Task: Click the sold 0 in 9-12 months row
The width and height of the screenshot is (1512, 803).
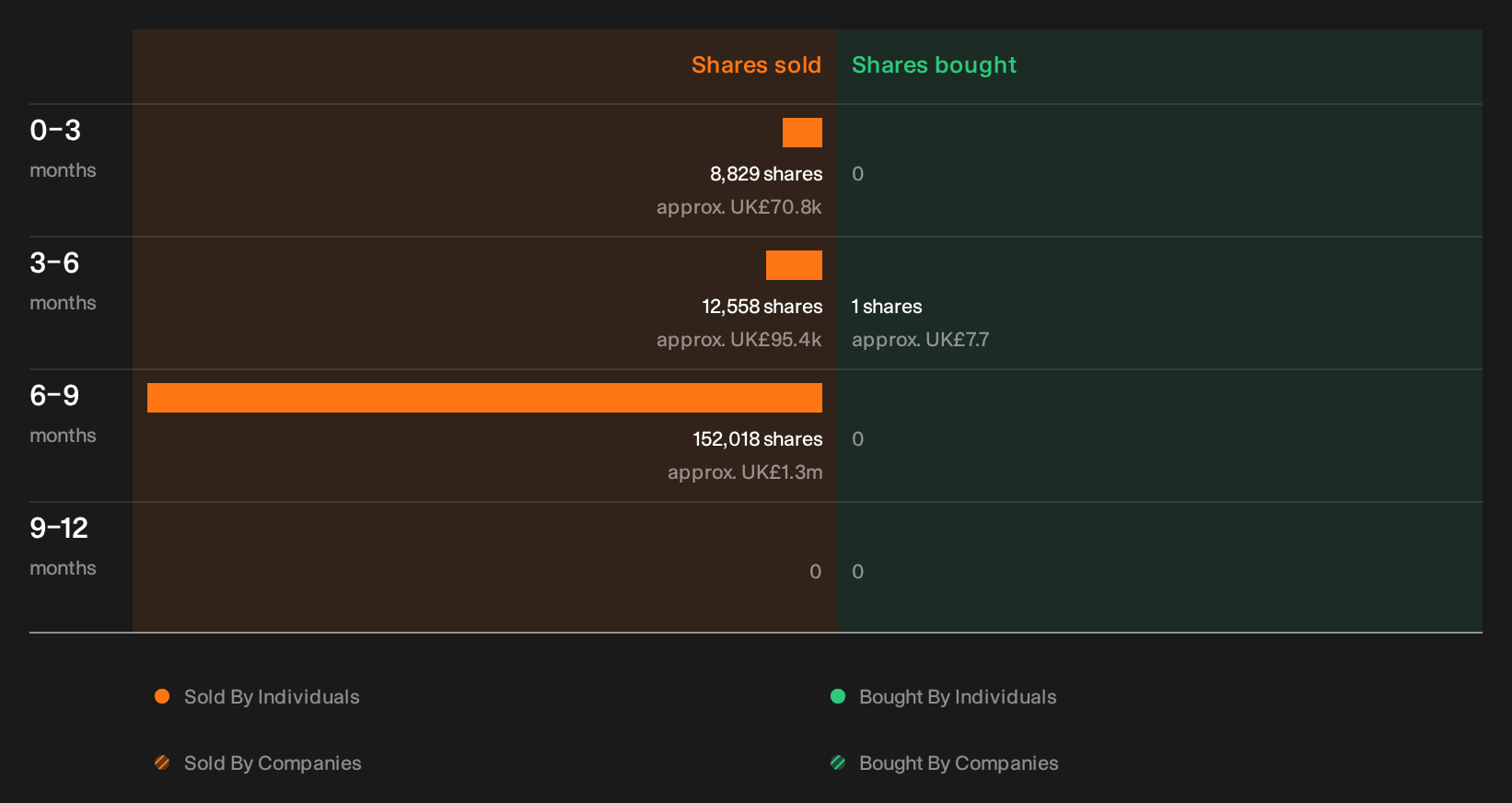Action: click(x=815, y=572)
